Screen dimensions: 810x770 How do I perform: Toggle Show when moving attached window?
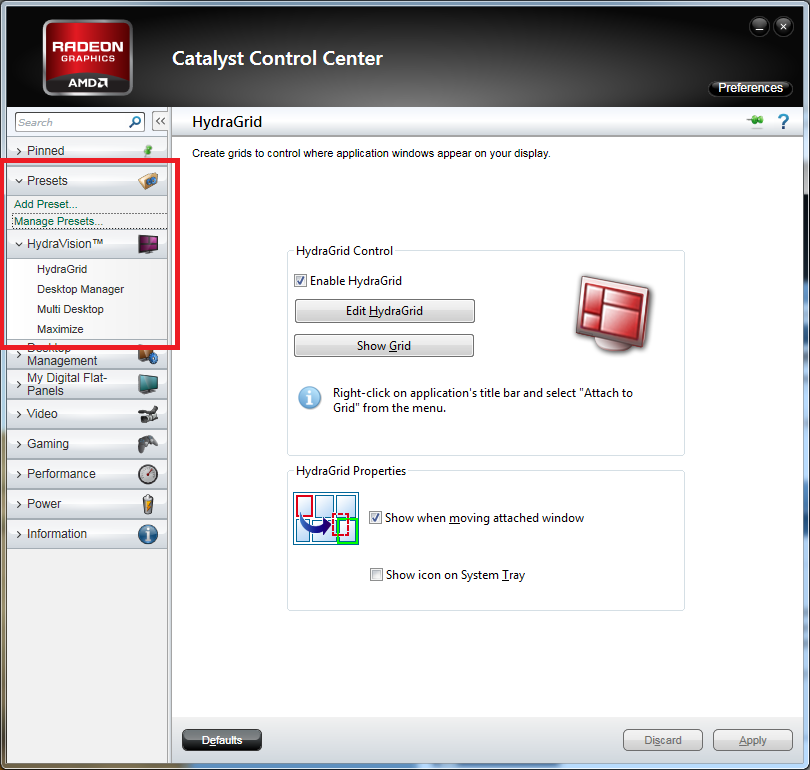tap(376, 517)
